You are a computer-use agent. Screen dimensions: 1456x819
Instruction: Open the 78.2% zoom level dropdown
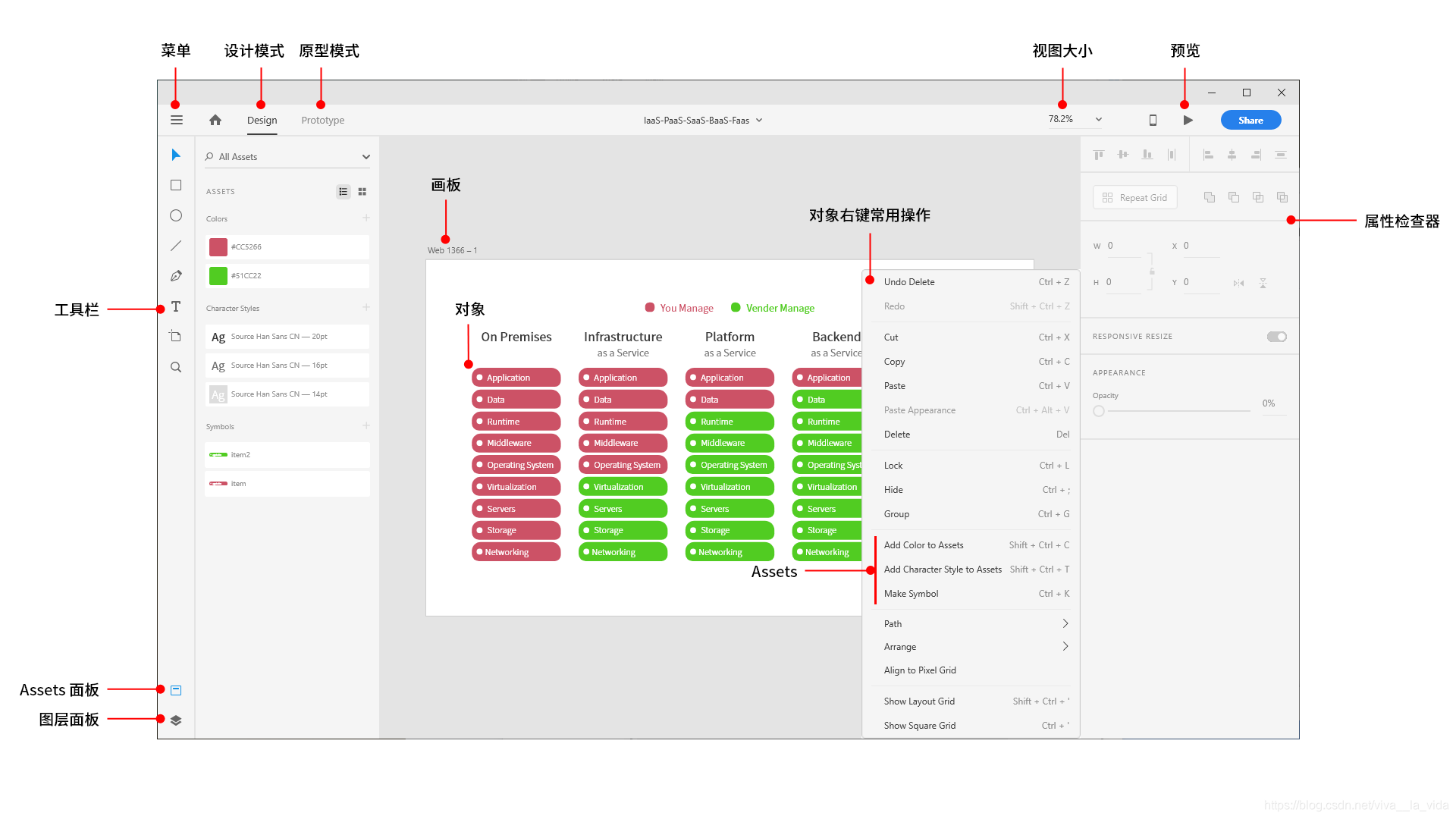(1099, 120)
